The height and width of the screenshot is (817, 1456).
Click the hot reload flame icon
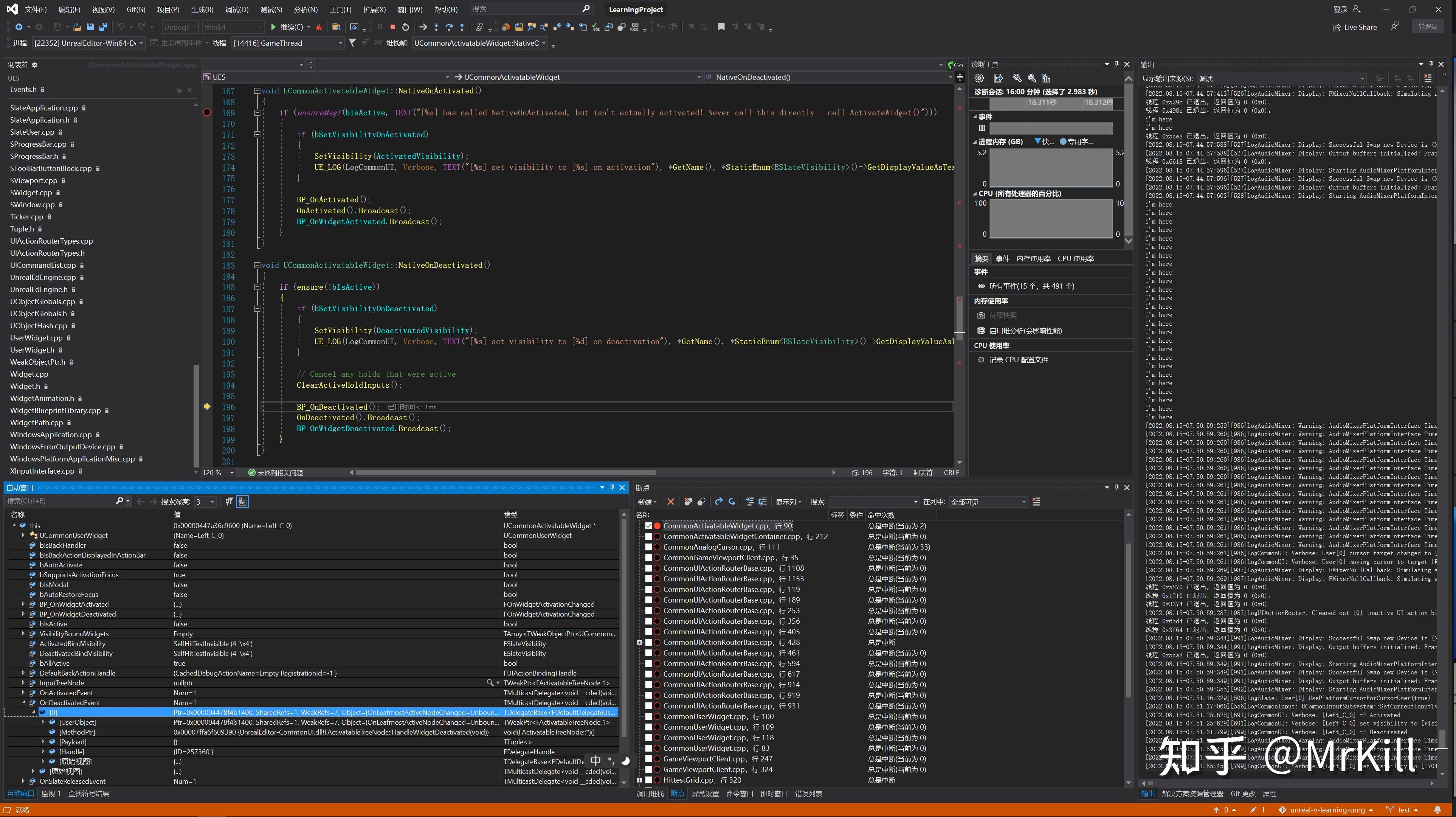click(319, 26)
